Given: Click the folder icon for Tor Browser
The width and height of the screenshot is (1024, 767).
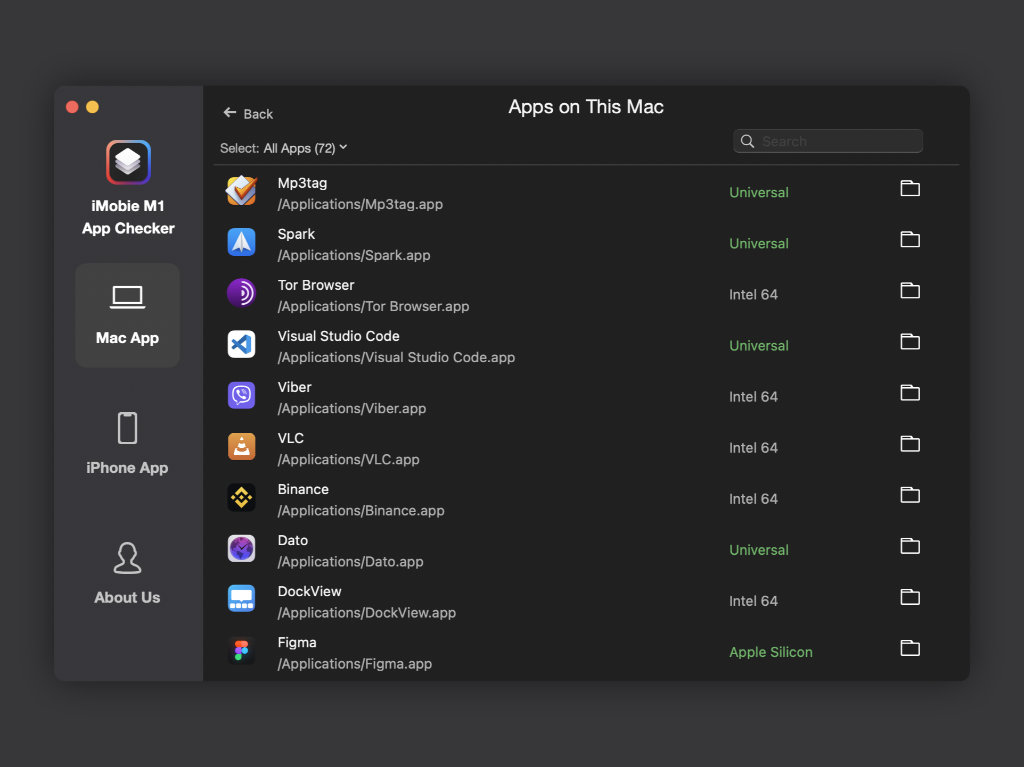Looking at the screenshot, I should [910, 291].
